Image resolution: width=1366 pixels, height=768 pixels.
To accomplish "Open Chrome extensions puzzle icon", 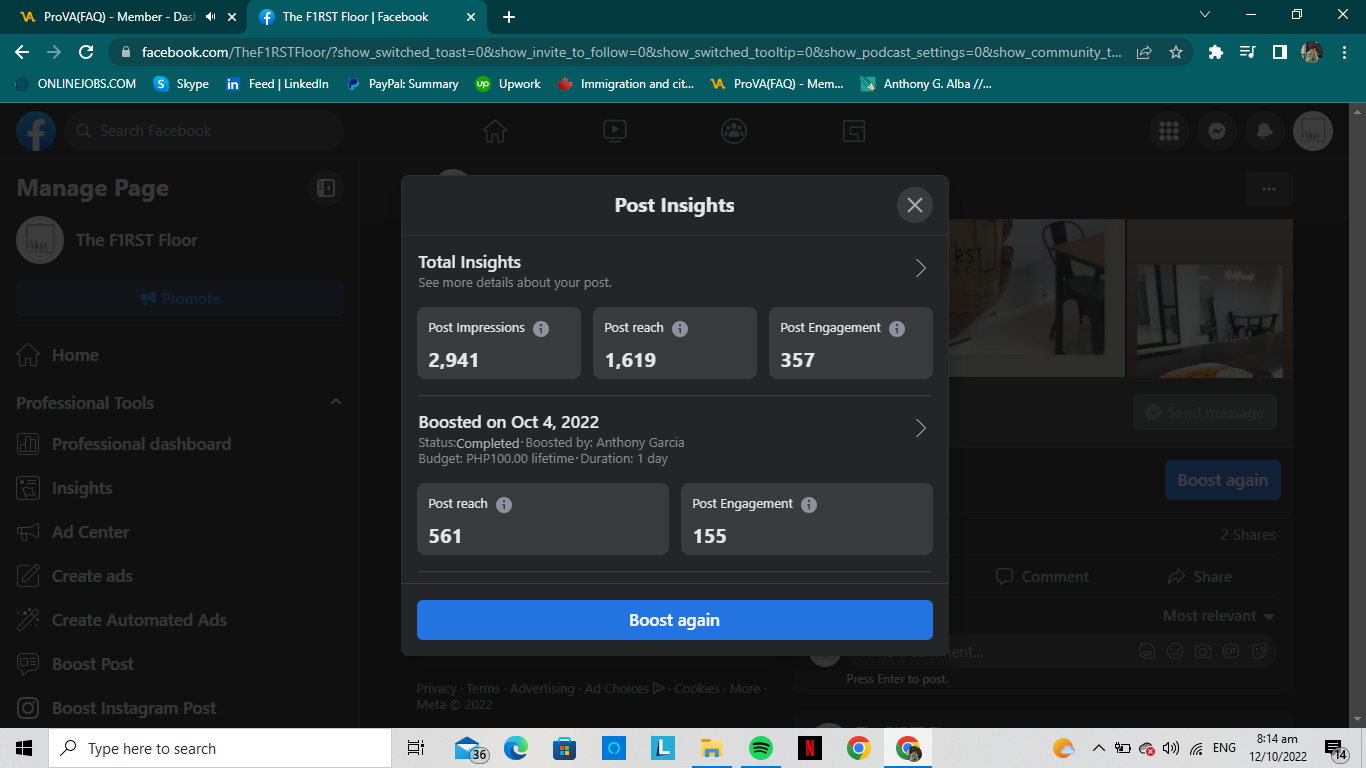I will point(1216,52).
